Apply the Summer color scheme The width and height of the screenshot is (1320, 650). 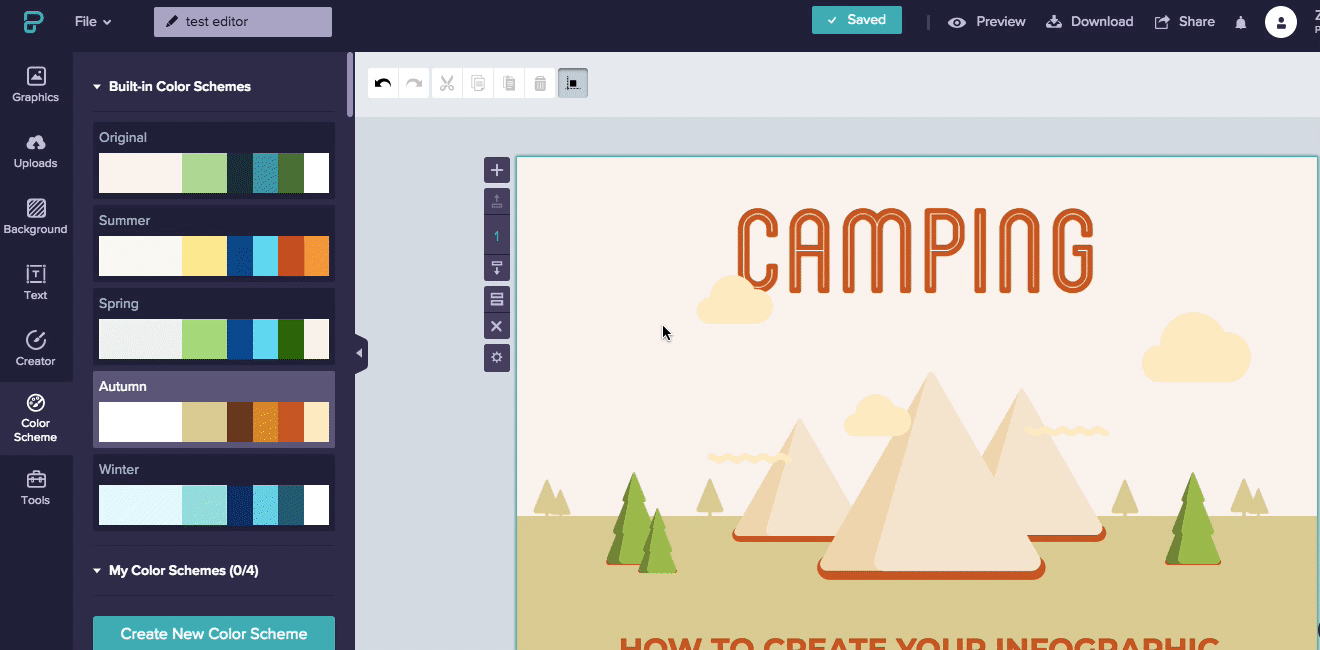pos(214,244)
